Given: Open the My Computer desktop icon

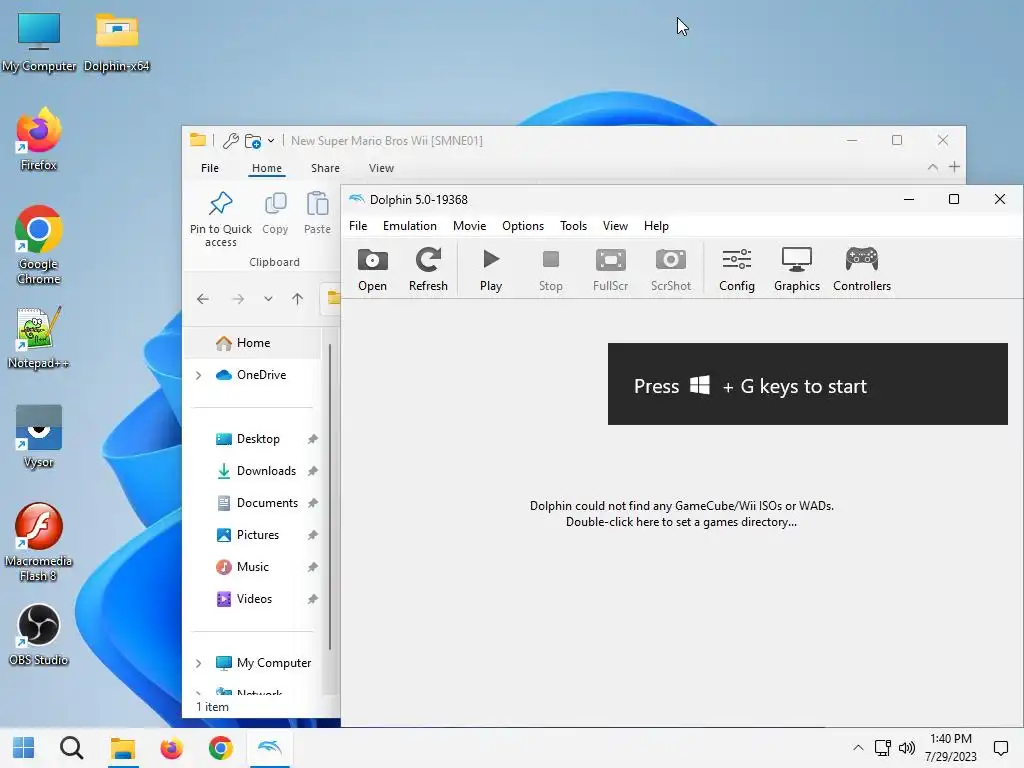Looking at the screenshot, I should pyautogui.click(x=39, y=42).
